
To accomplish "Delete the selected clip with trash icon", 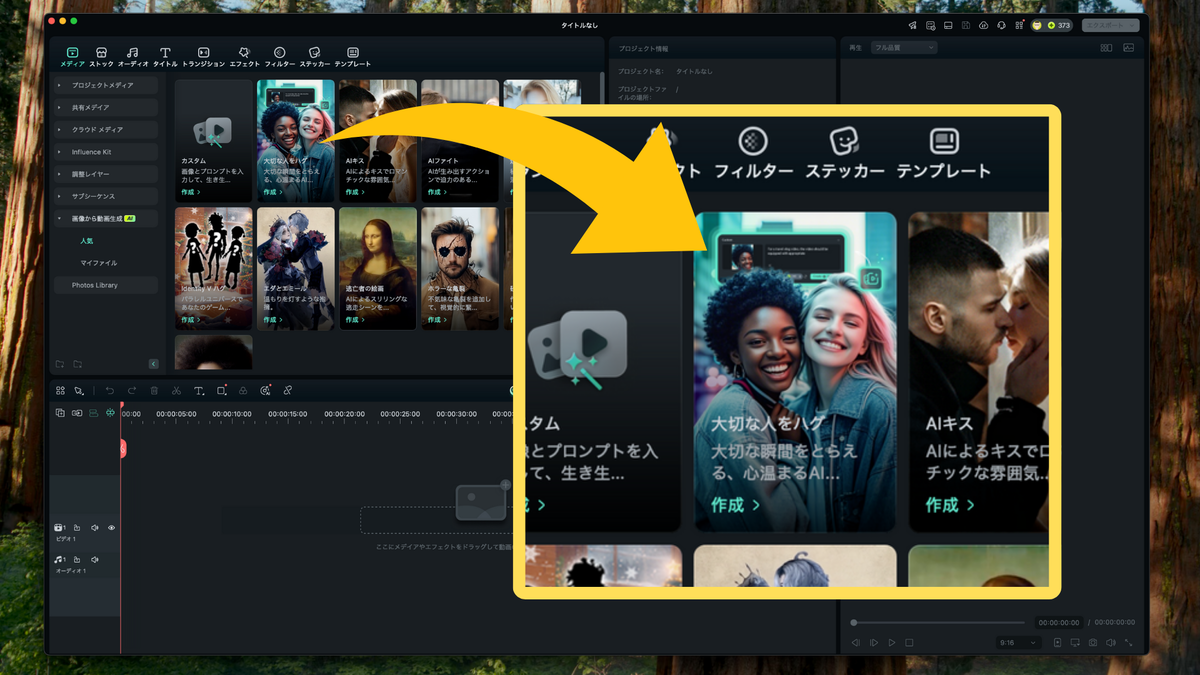I will (154, 391).
